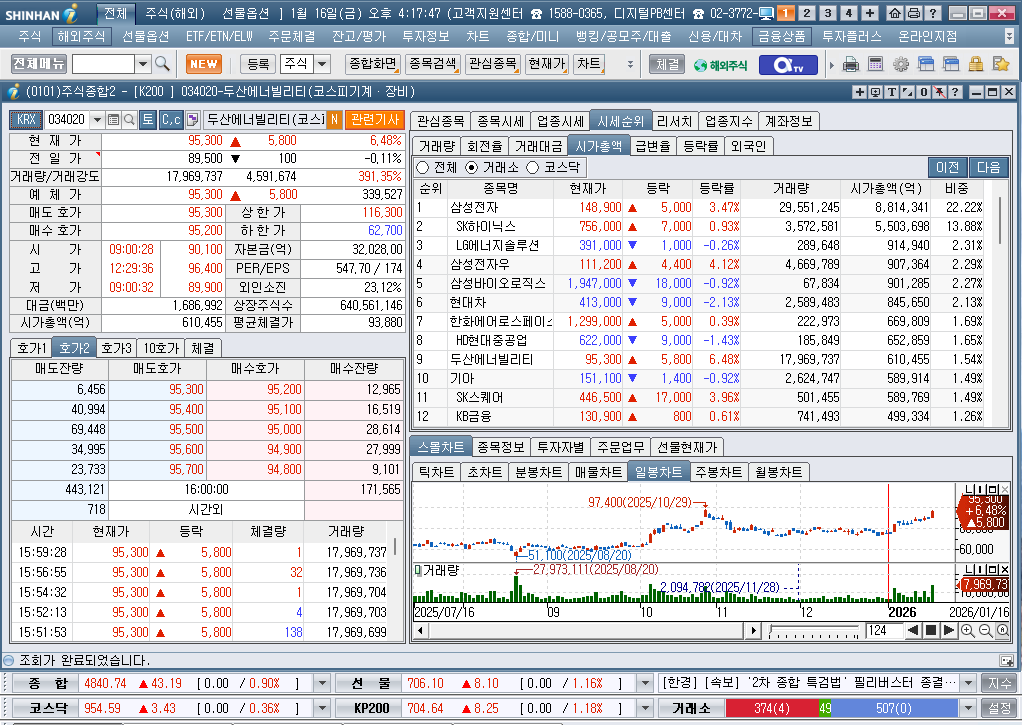Viewport: 1022px width, 725px height.
Task: Click the gold padlock lock icon
Action: point(976,65)
